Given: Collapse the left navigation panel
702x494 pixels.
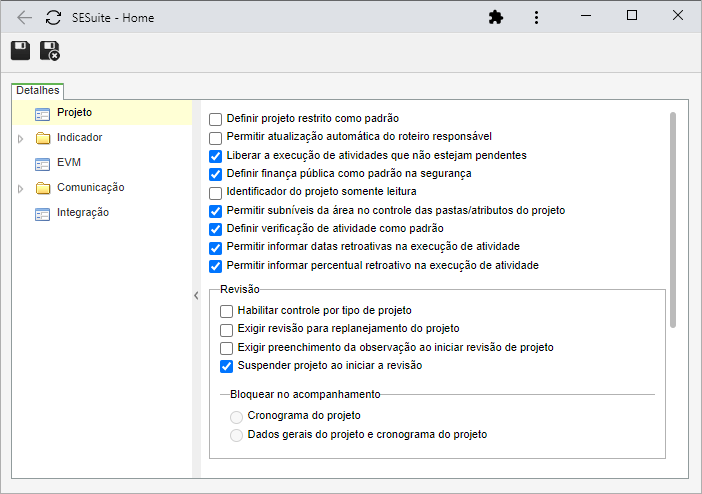Looking at the screenshot, I should point(196,296).
